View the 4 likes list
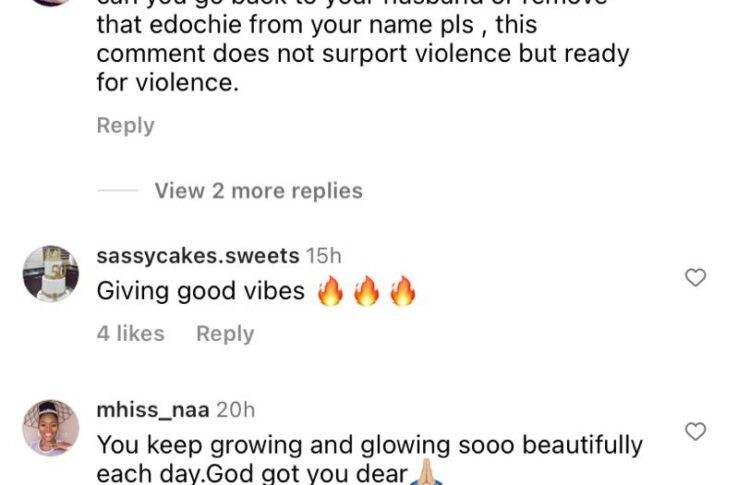This screenshot has width=750, height=485. coord(131,333)
